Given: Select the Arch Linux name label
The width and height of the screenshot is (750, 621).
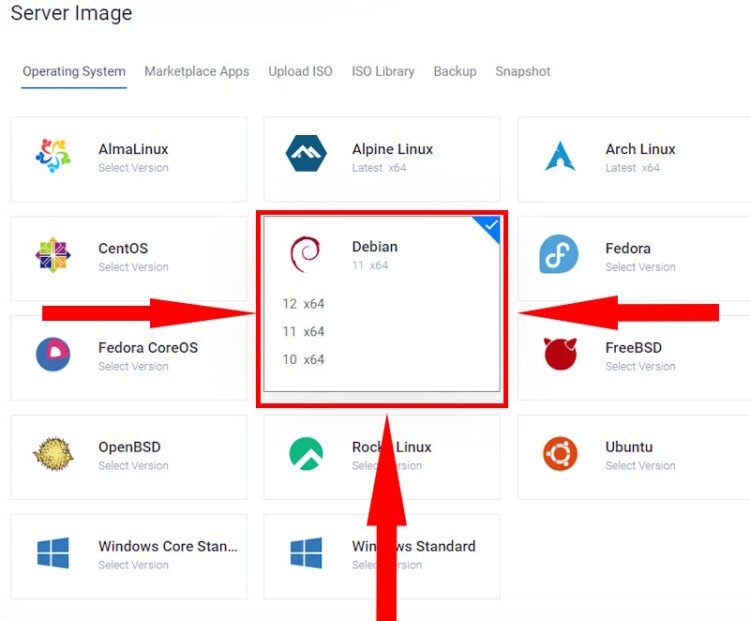Looking at the screenshot, I should point(640,149).
